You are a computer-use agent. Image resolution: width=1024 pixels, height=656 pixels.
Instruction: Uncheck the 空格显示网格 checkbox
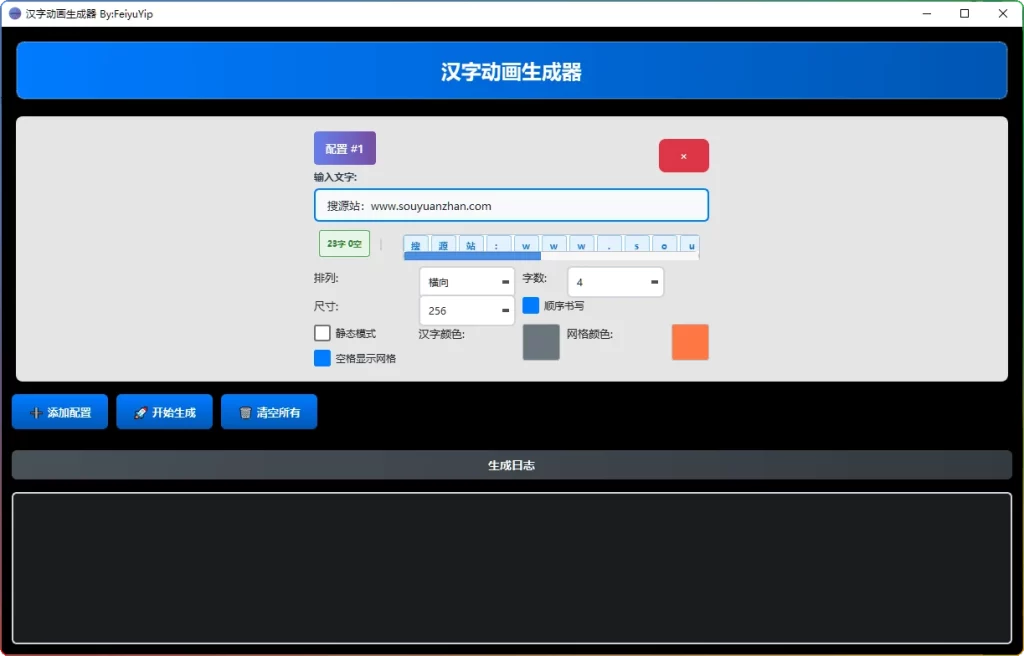[x=322, y=358]
